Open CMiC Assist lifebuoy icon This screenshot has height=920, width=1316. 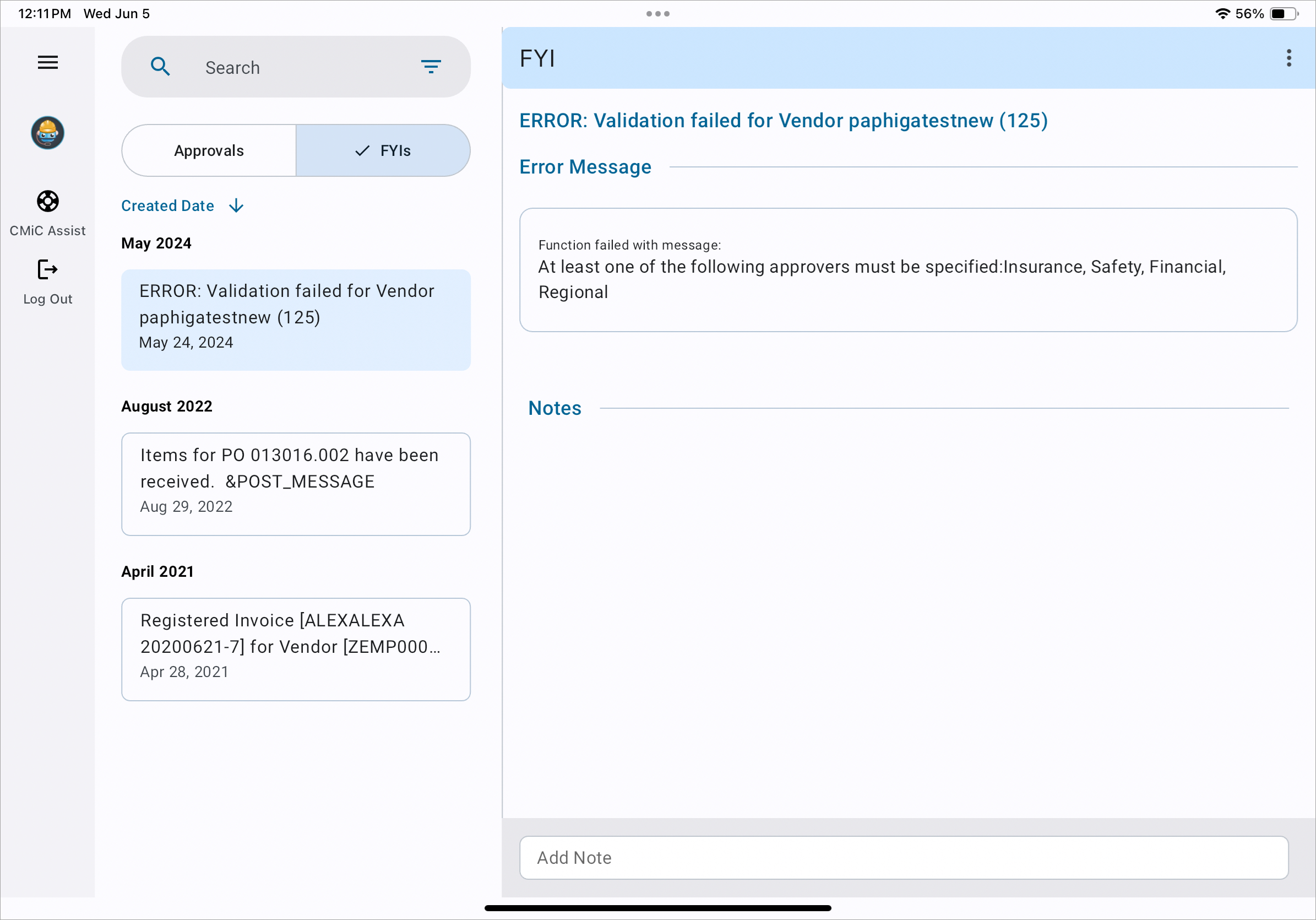click(x=47, y=201)
